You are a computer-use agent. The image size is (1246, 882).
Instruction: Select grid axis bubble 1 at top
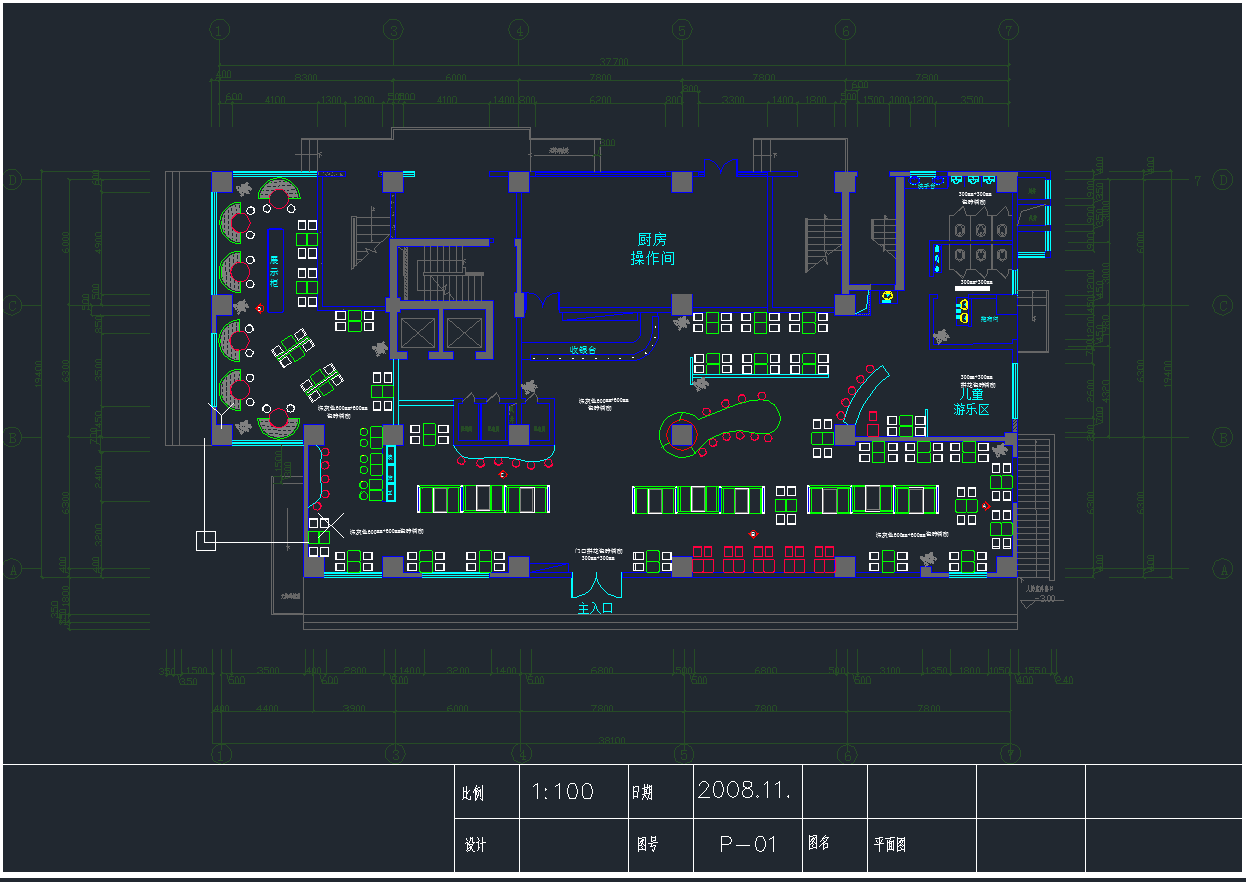[x=220, y=31]
